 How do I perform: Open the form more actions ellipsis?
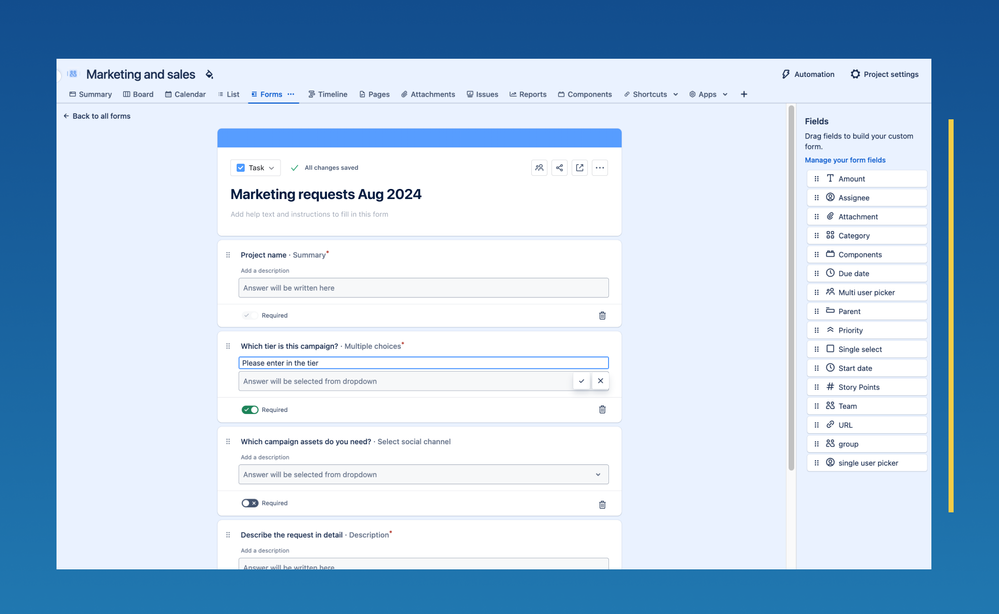600,168
